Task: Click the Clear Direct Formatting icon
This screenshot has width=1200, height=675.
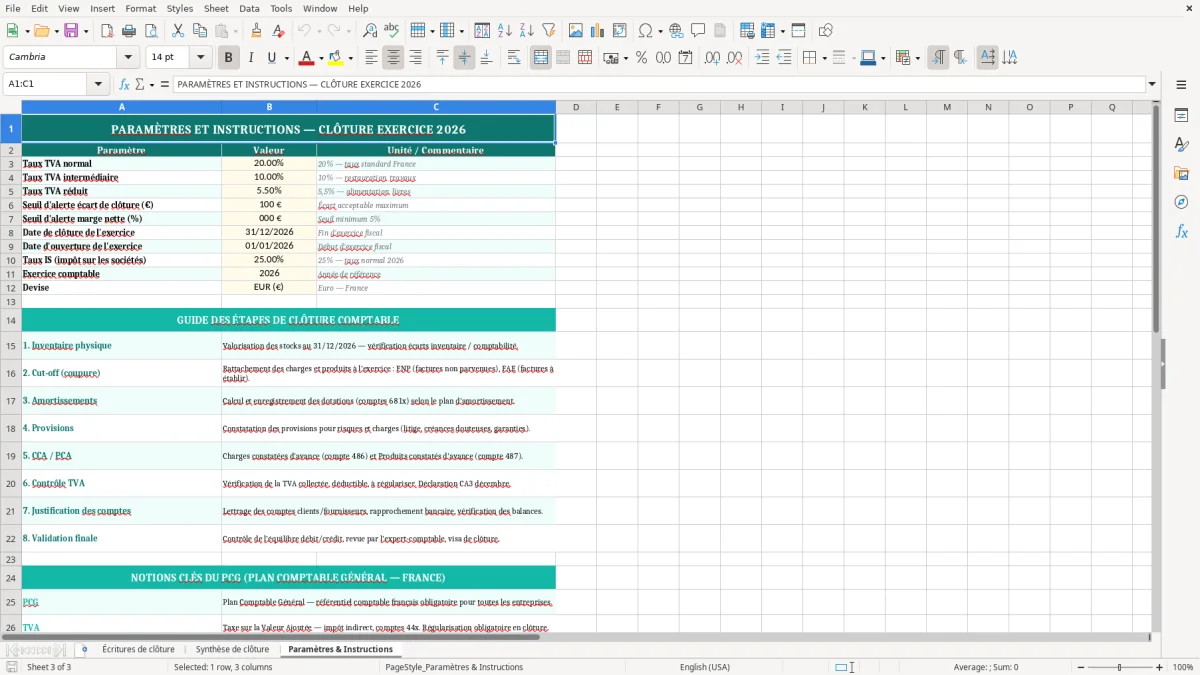Action: click(278, 31)
